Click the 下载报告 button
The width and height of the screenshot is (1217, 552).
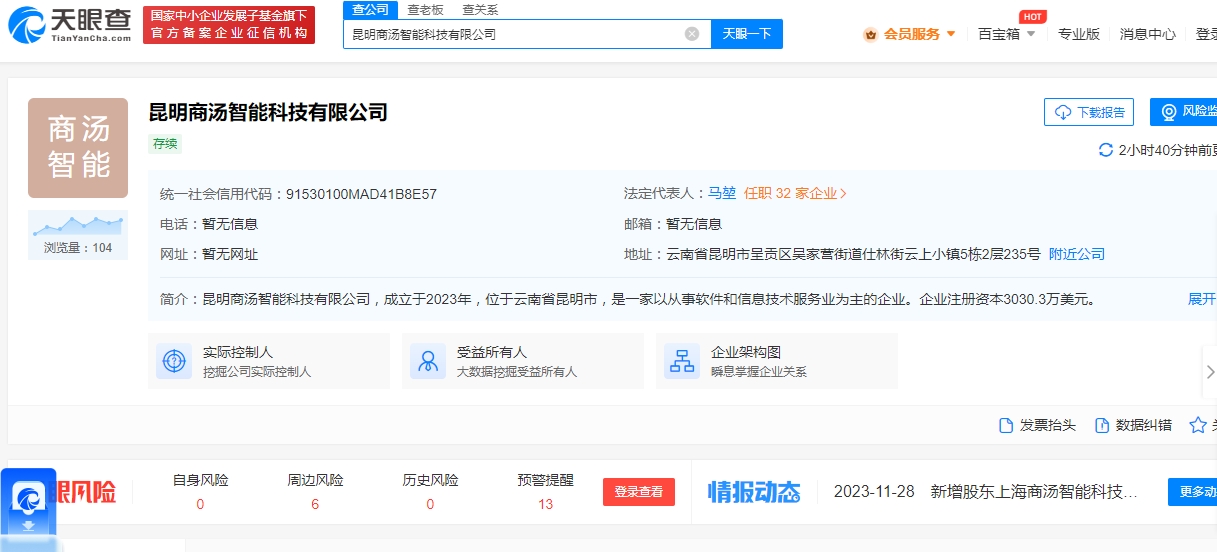tap(1089, 112)
